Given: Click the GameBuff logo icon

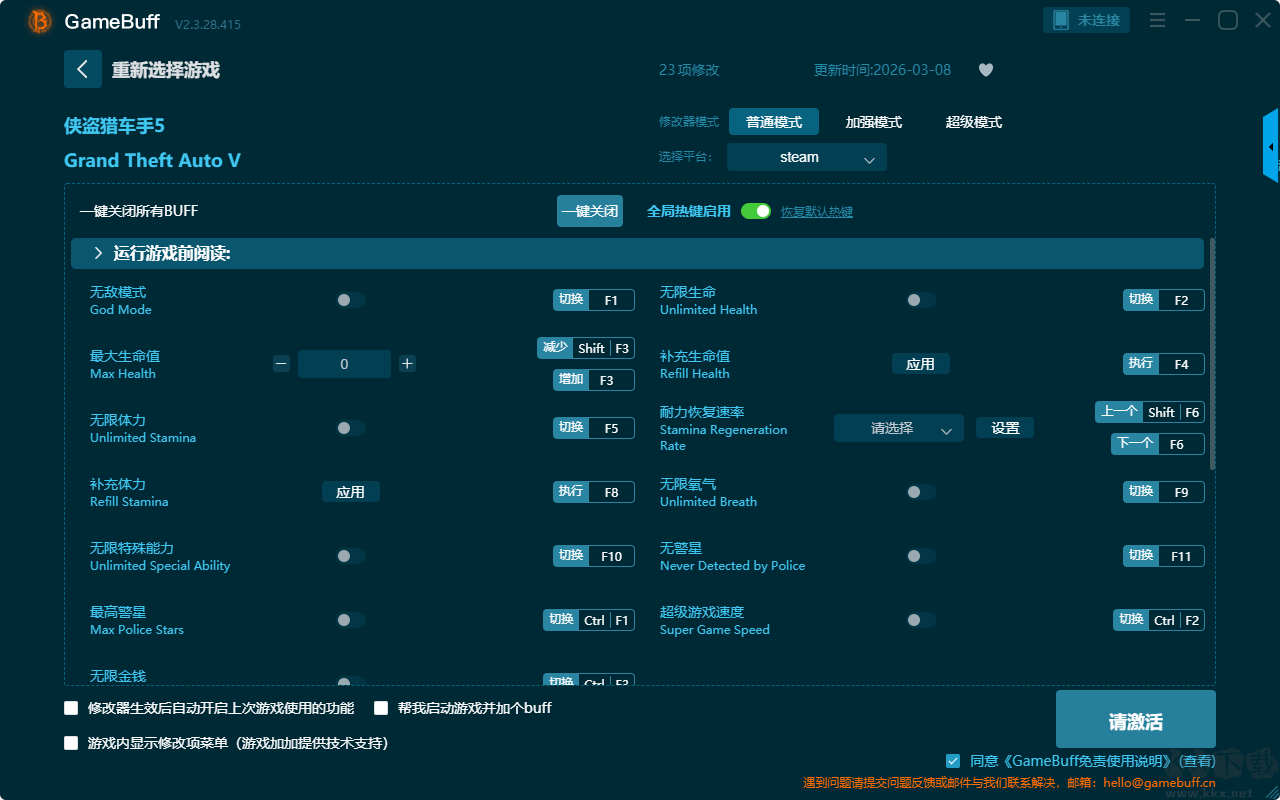Looking at the screenshot, I should (40, 21).
